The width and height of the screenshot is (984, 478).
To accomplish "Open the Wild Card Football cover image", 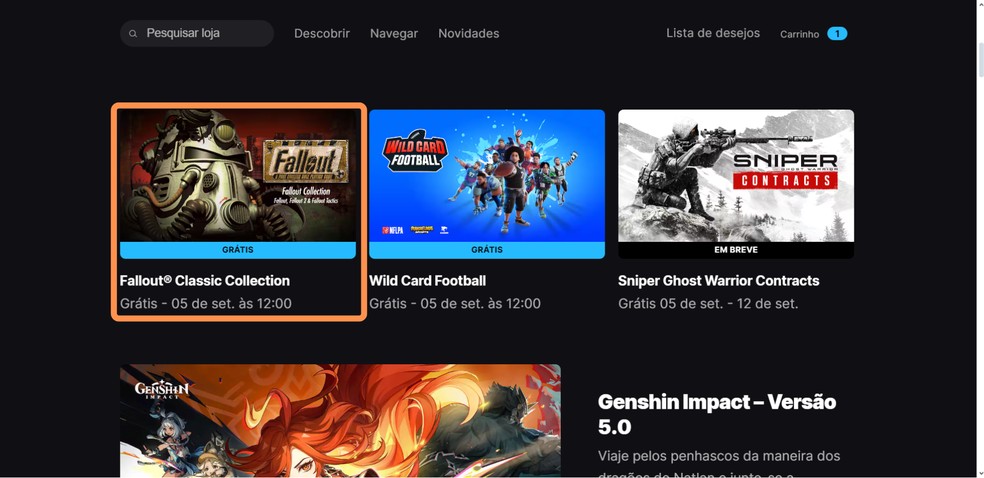I will point(487,176).
